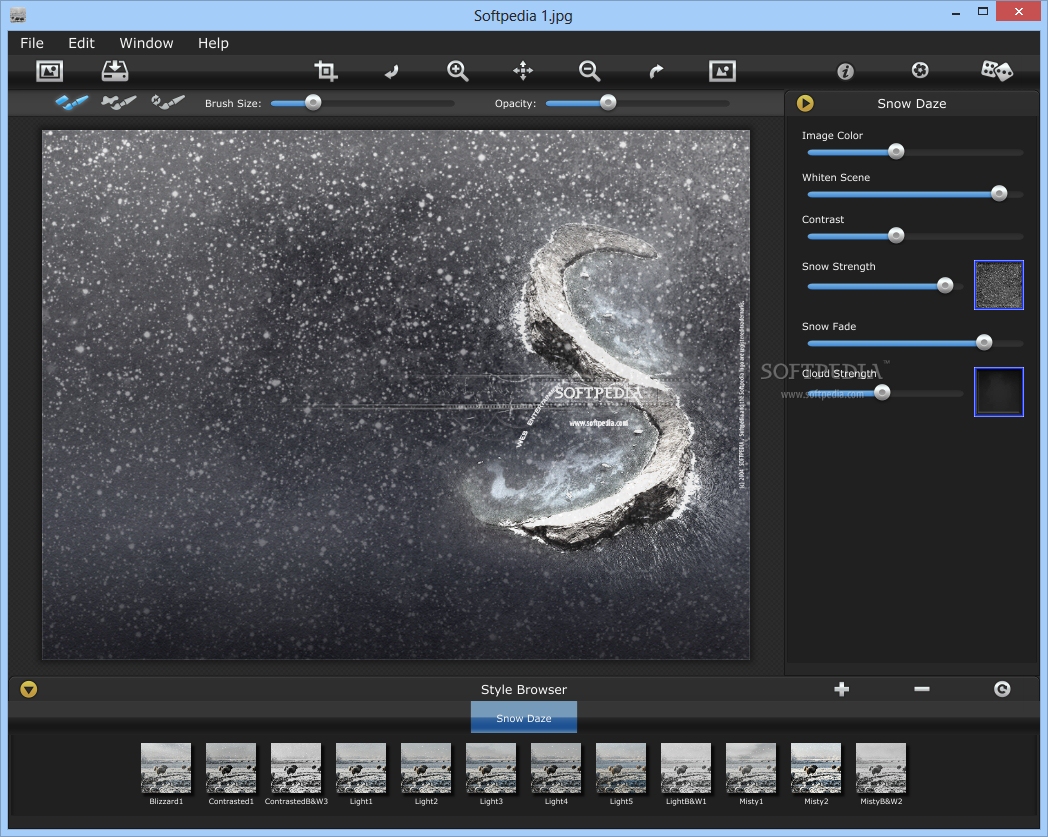
Task: Adjust the Brush Size slider
Action: [x=363, y=103]
